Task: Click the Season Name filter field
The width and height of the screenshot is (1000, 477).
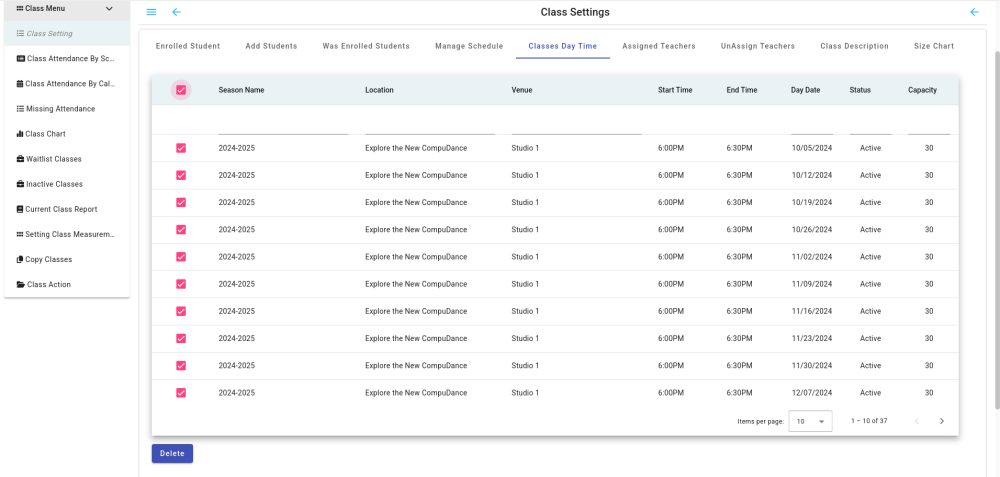Action: click(283, 125)
